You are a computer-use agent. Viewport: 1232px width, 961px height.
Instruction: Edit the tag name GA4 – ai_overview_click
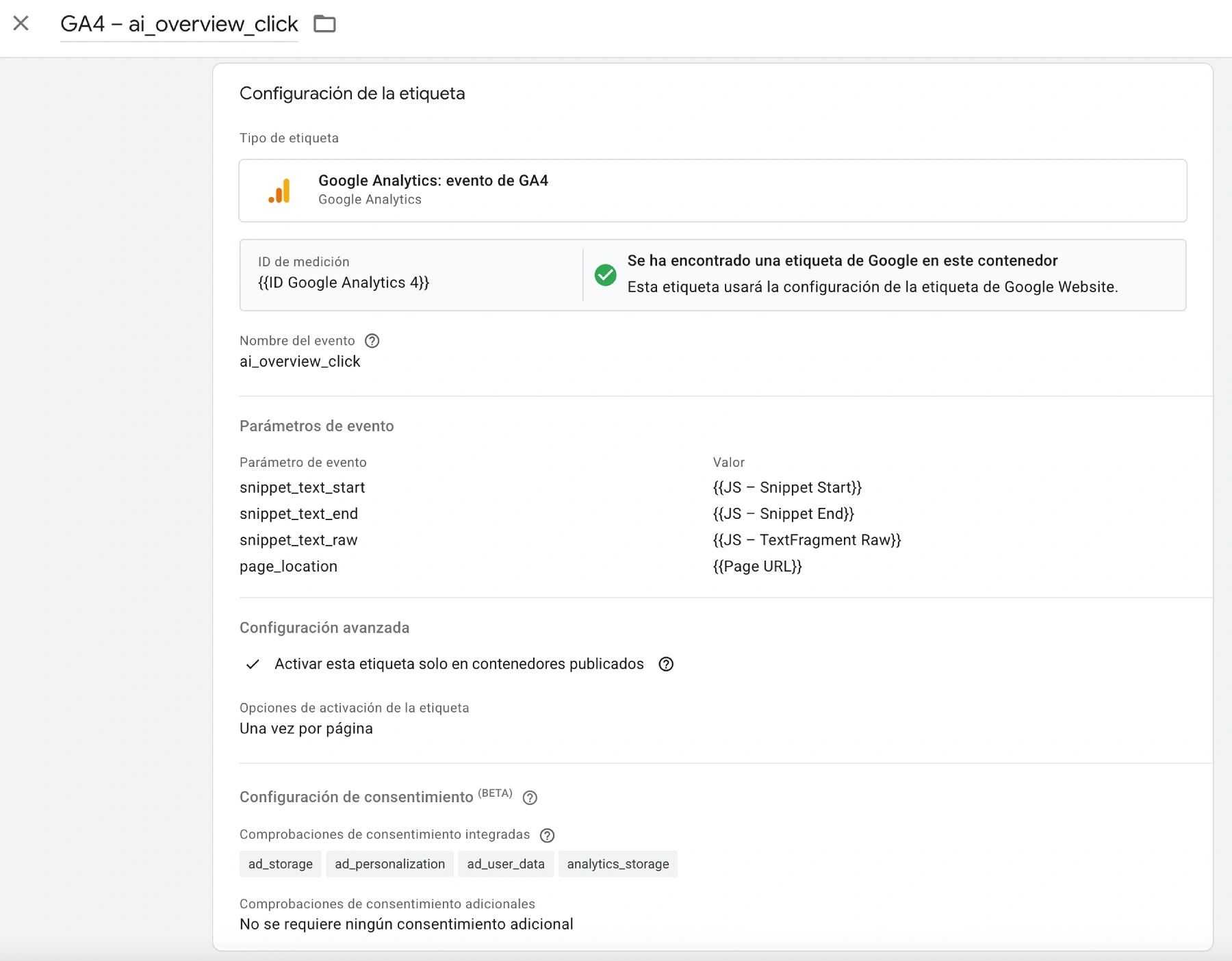tap(179, 24)
